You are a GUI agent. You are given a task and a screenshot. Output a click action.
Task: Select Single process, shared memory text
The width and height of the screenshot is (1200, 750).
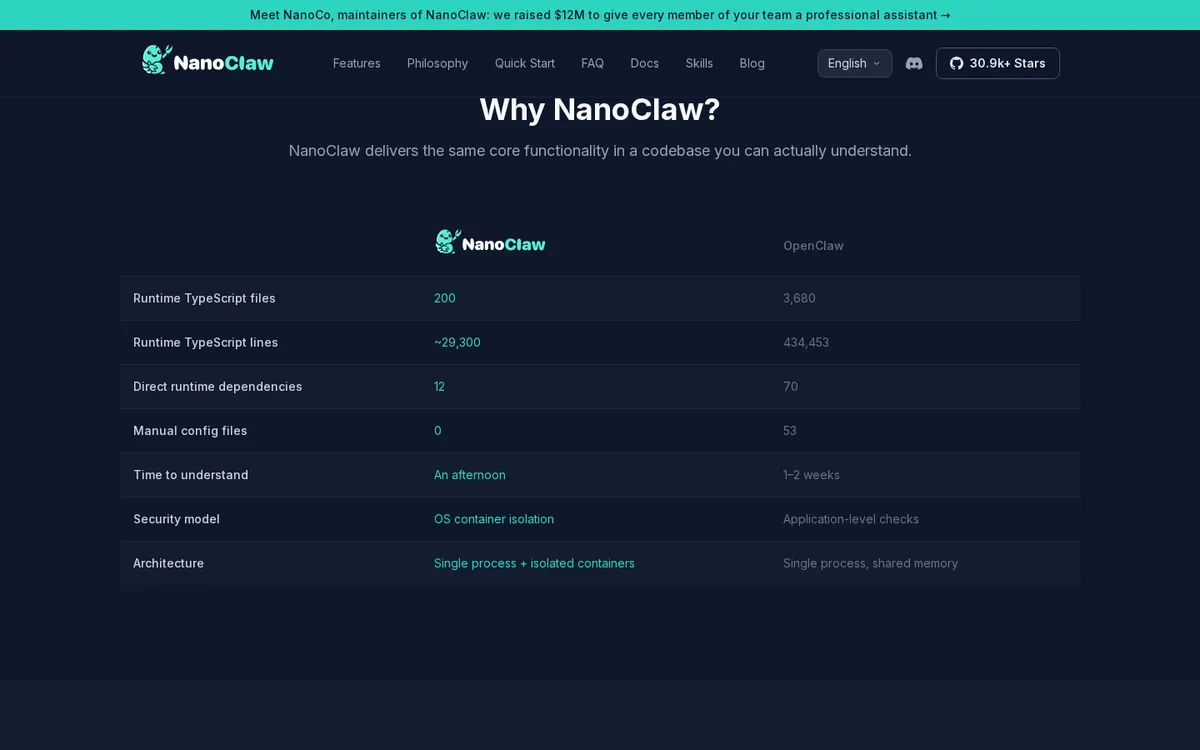(x=870, y=563)
